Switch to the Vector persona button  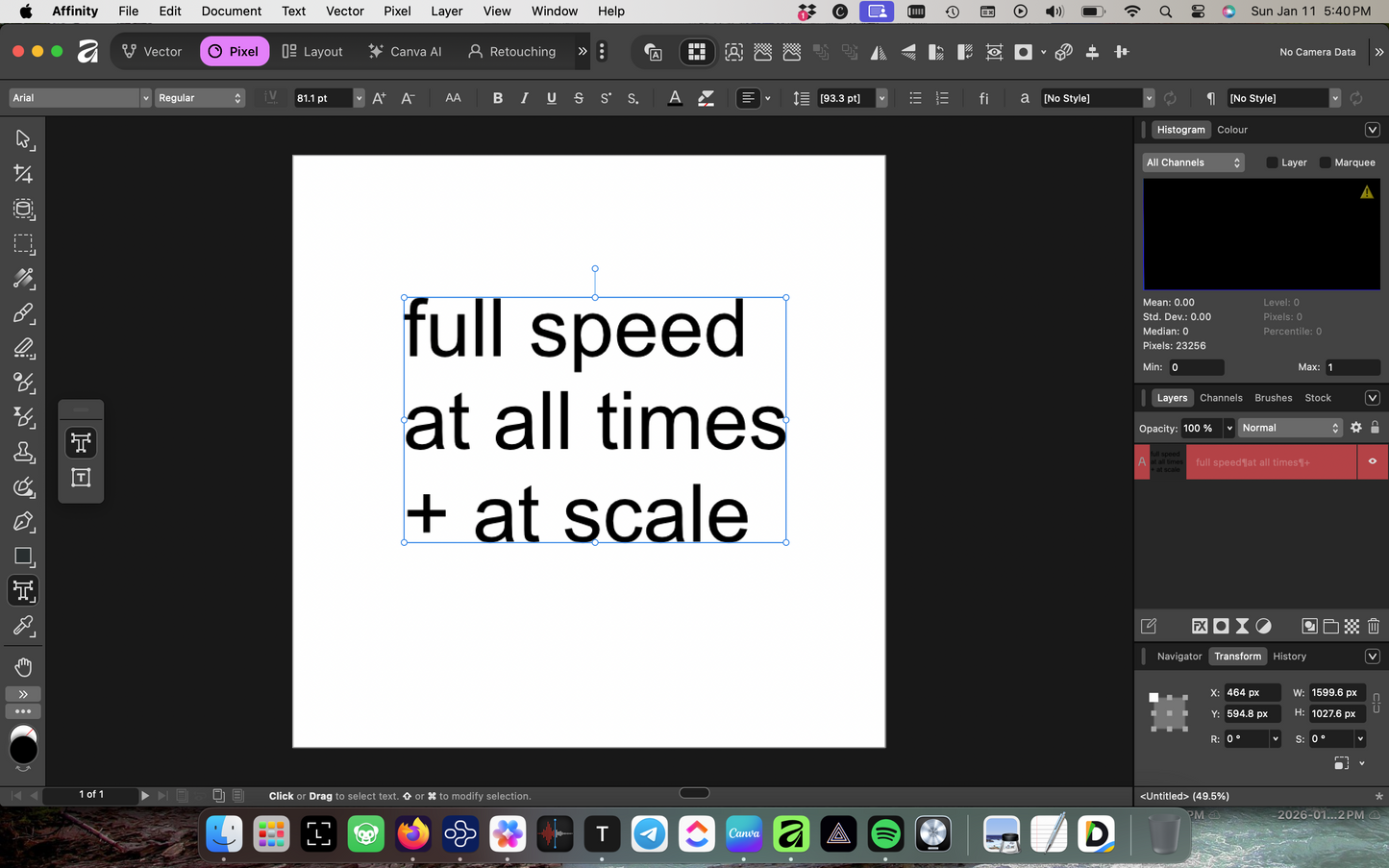pos(152,52)
